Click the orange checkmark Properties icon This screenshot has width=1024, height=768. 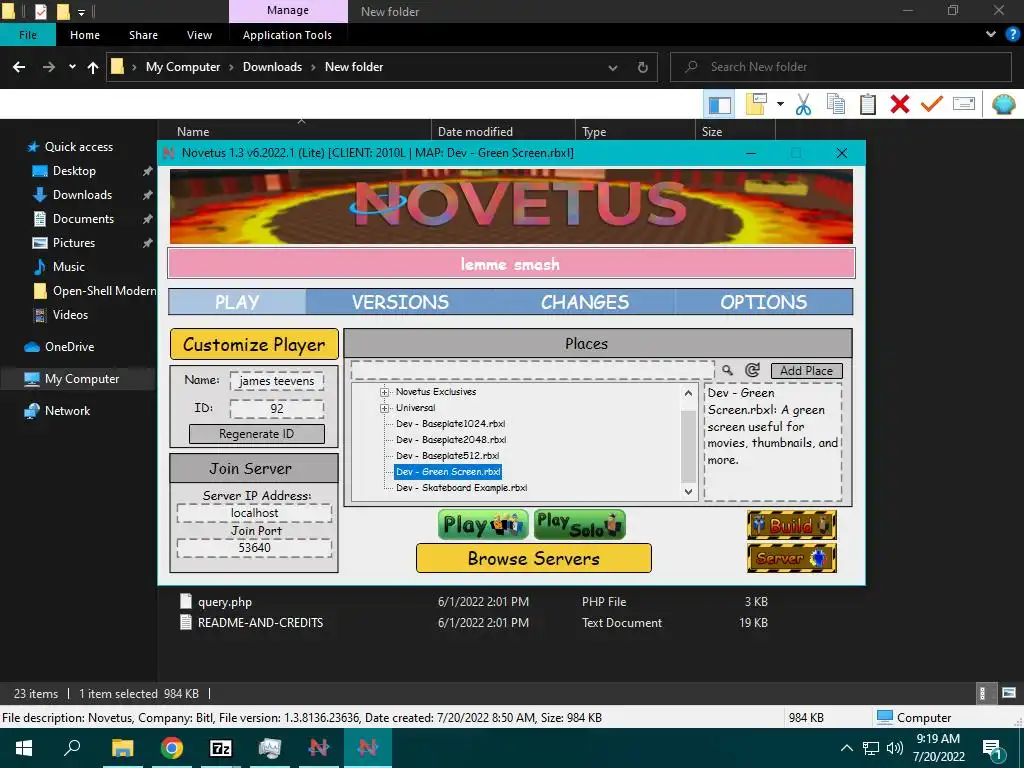click(931, 104)
